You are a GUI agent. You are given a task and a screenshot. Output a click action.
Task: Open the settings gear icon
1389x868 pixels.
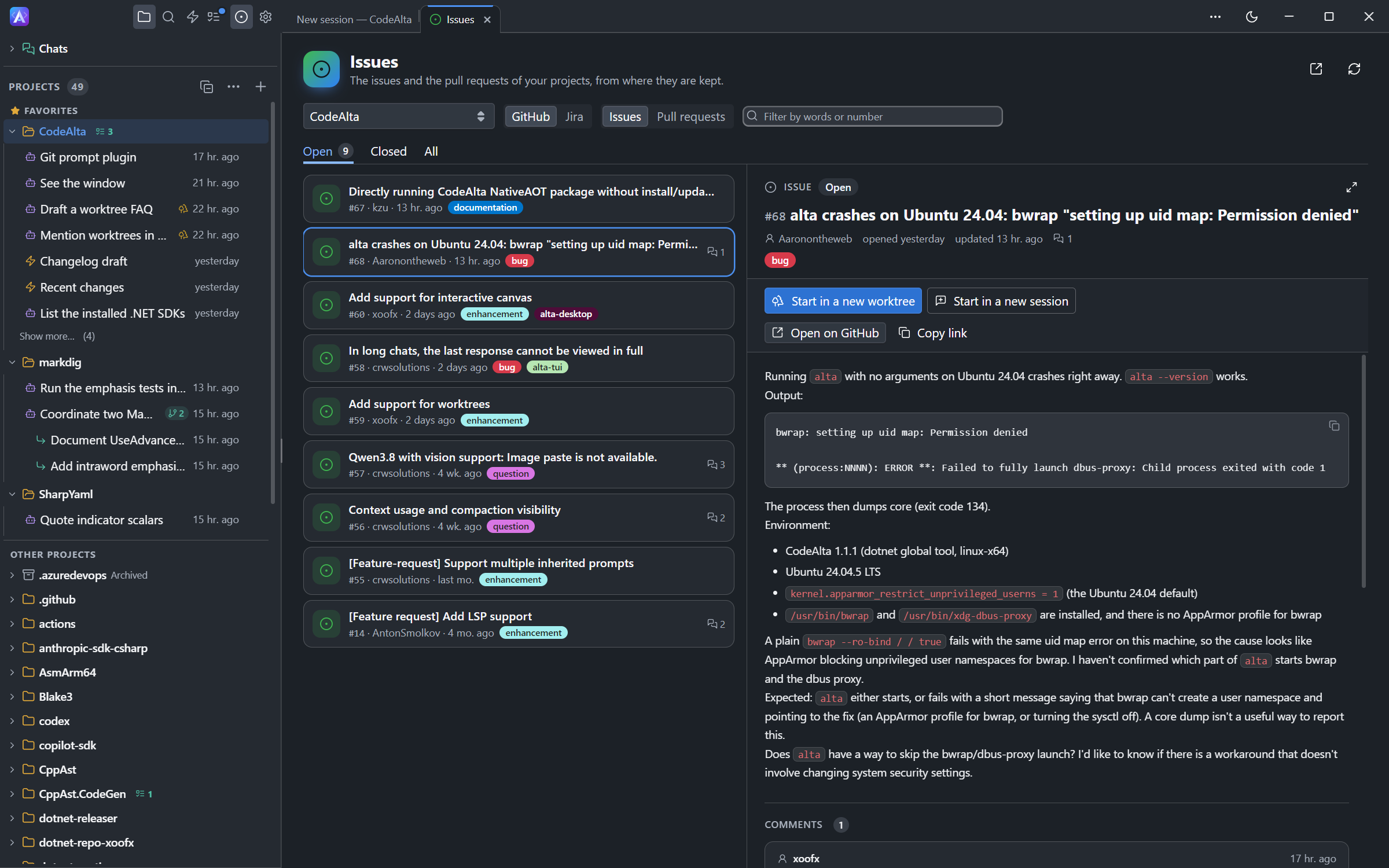click(266, 17)
